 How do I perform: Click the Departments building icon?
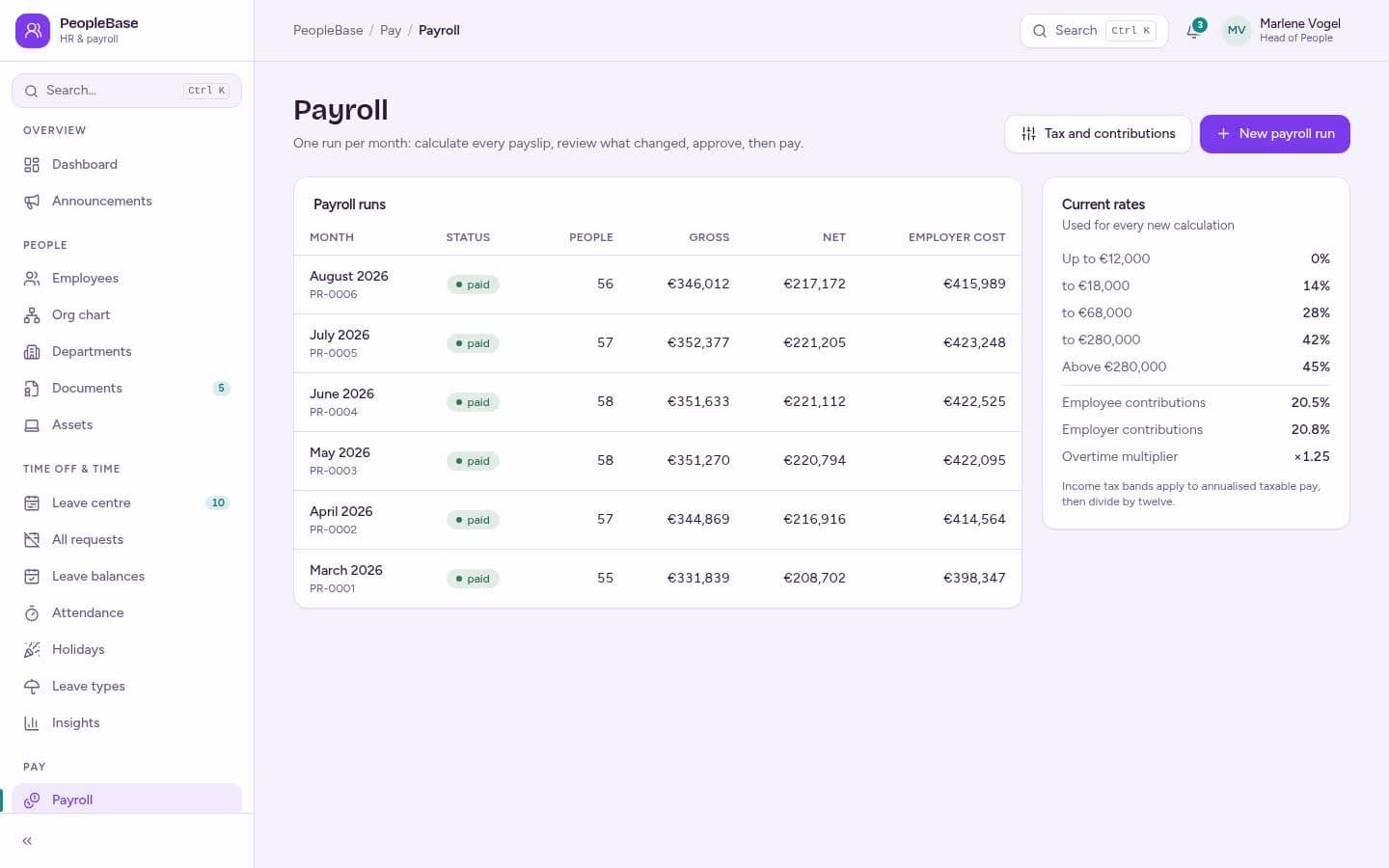point(32,352)
